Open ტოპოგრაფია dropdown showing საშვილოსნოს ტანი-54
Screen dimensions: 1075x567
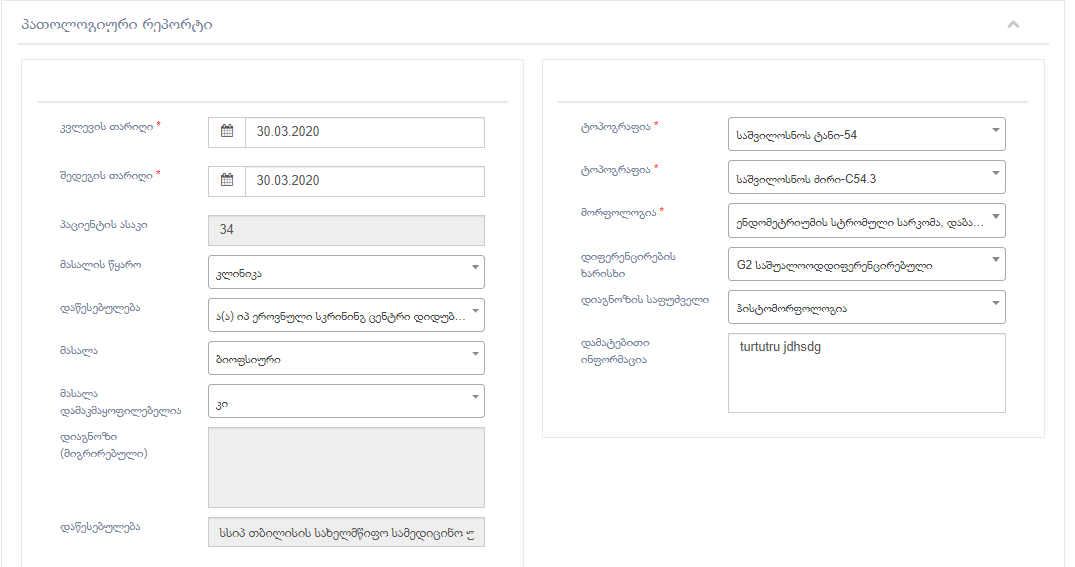tap(866, 133)
